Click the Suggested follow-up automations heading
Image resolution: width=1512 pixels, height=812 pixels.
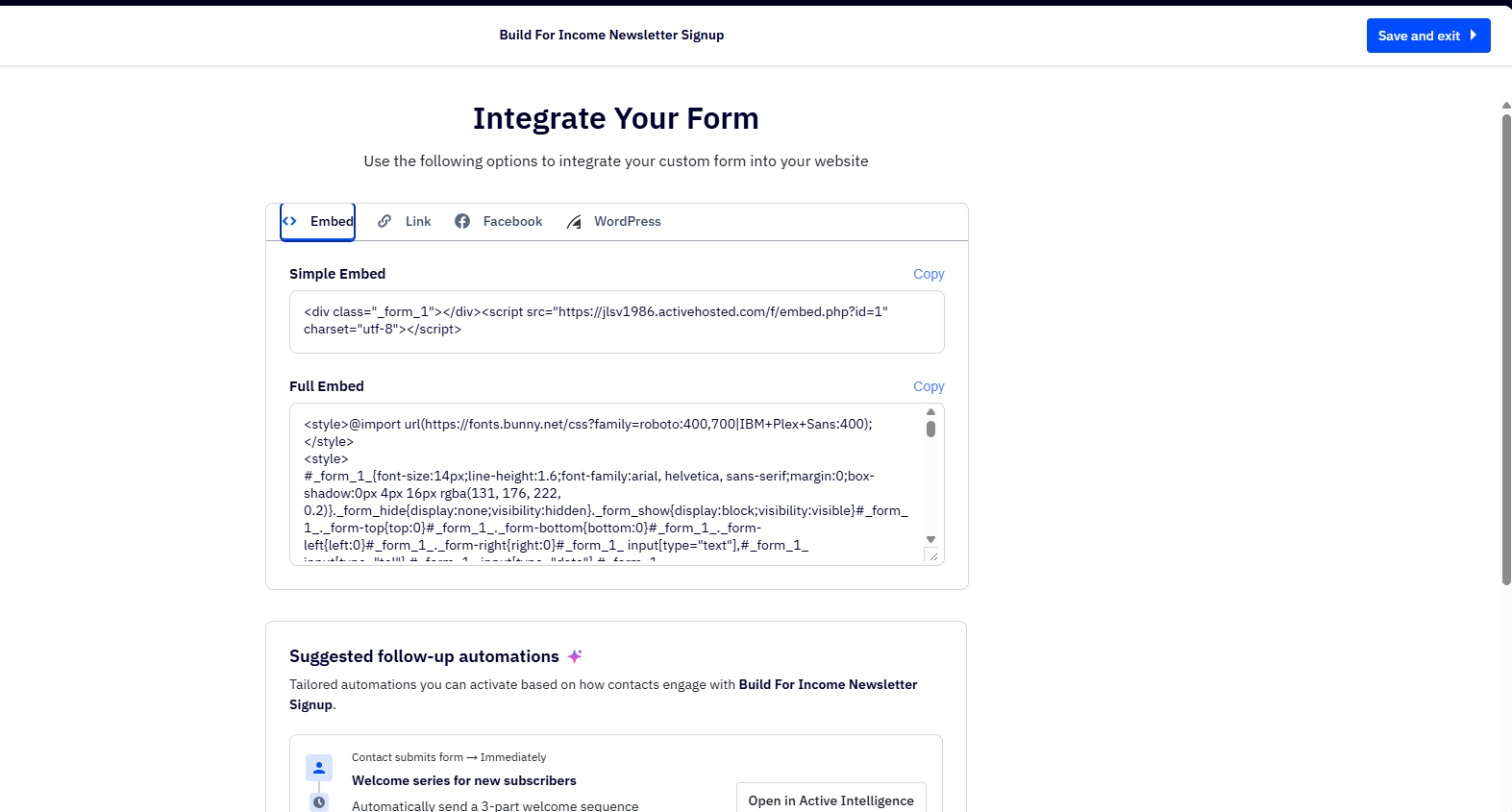pyautogui.click(x=424, y=656)
